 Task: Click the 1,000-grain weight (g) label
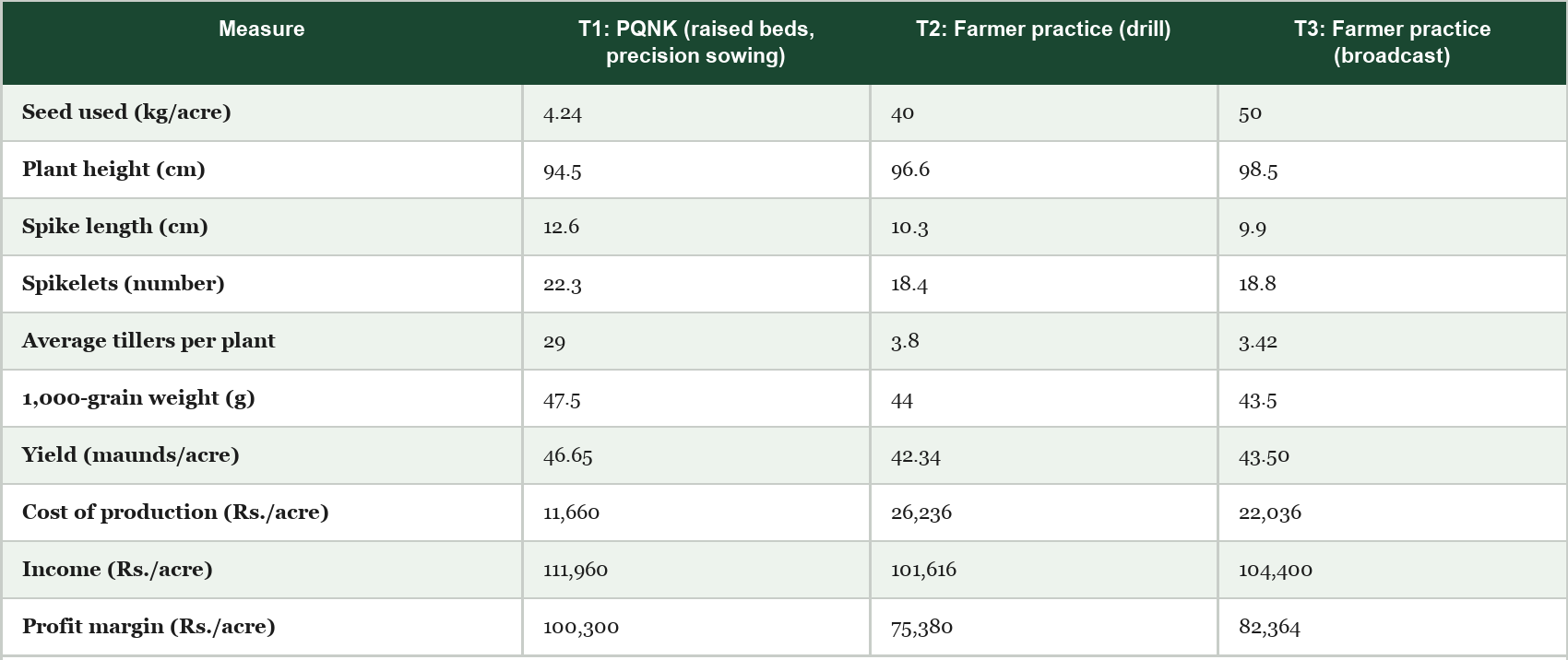(138, 398)
